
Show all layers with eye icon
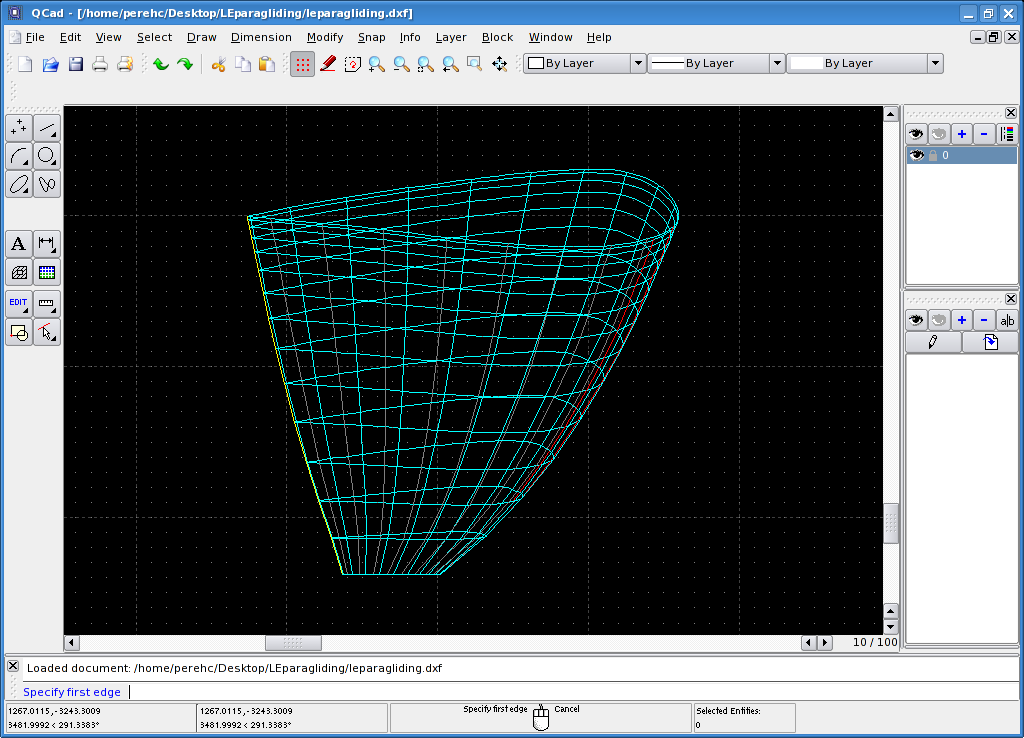916,134
